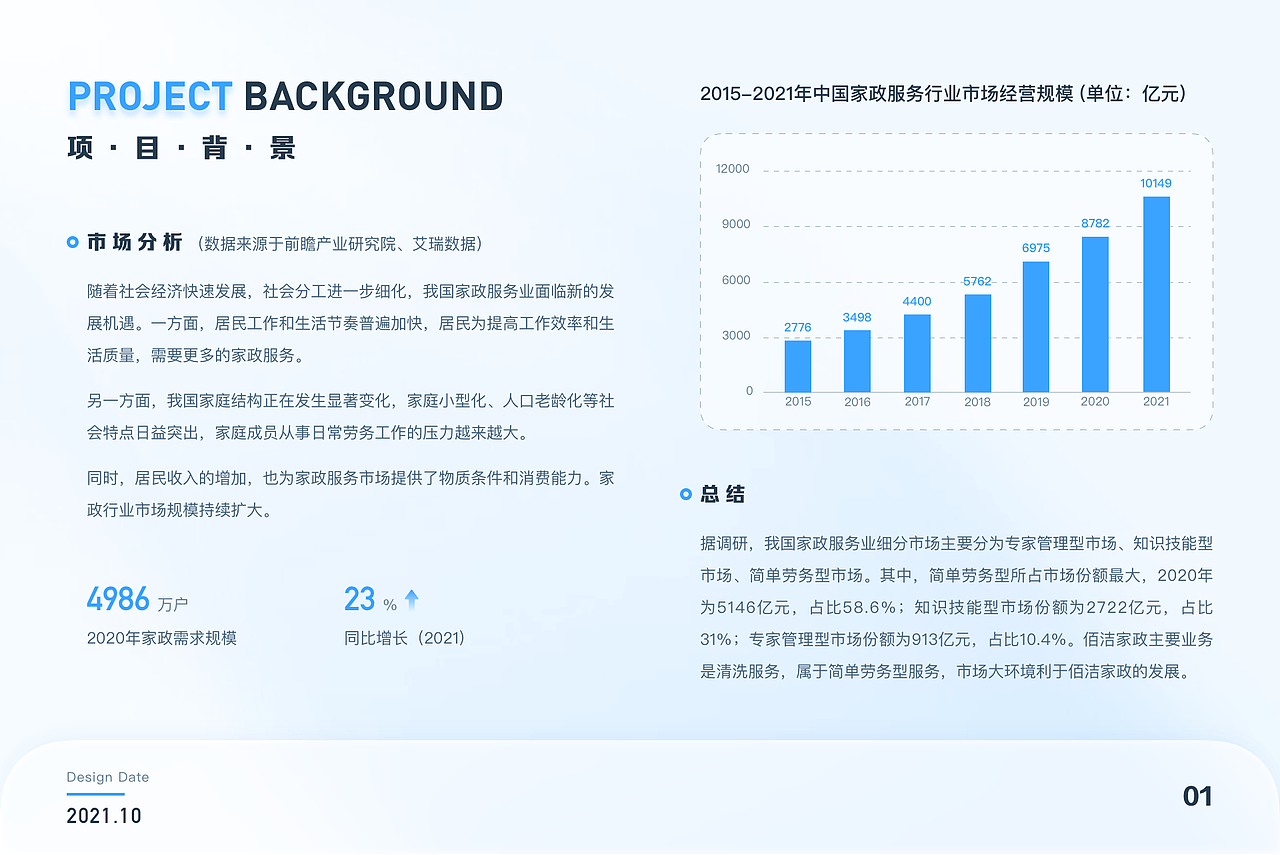The image size is (1280, 855).
Task: Select the PROJECT BACKGROUND title
Action: tap(285, 97)
